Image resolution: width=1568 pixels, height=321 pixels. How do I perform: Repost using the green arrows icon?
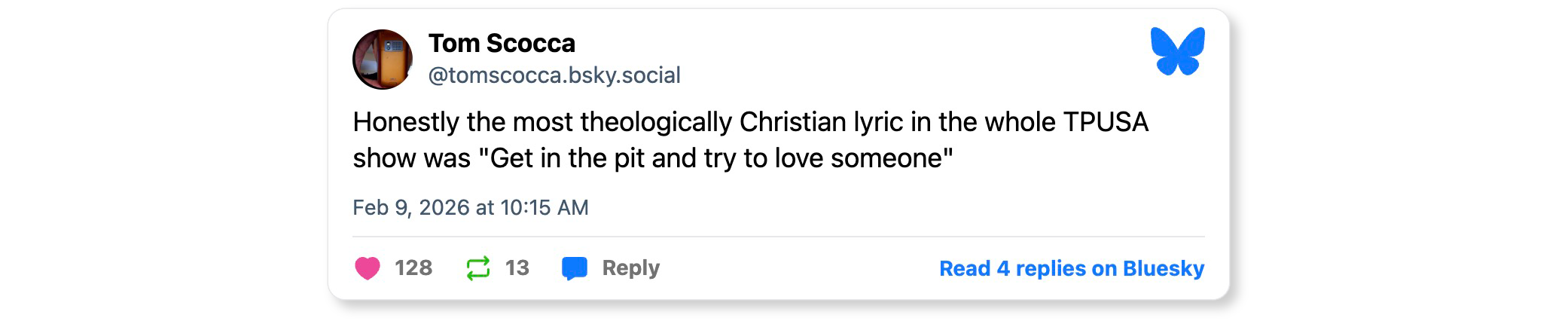point(478,268)
